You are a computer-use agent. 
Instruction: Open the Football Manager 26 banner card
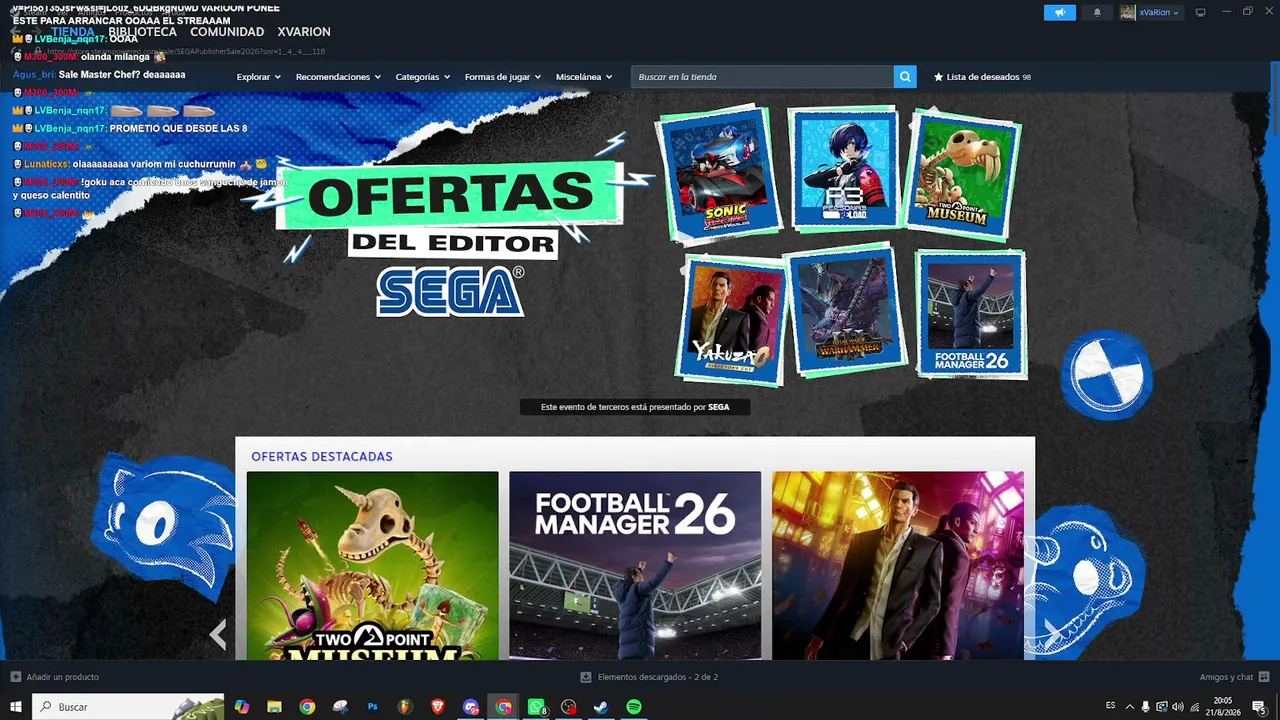971,314
